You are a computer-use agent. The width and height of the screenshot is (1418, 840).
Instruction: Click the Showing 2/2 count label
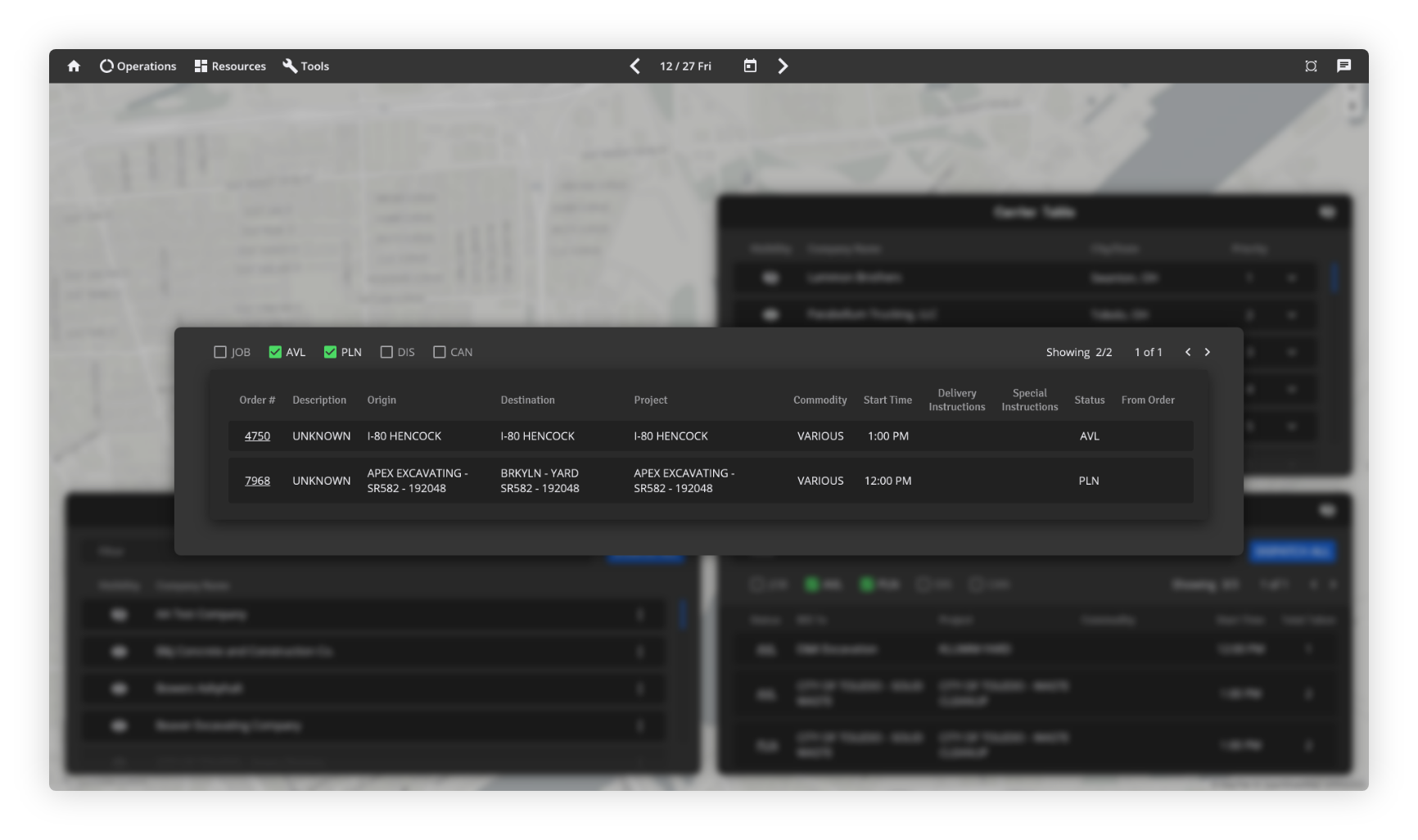1078,352
